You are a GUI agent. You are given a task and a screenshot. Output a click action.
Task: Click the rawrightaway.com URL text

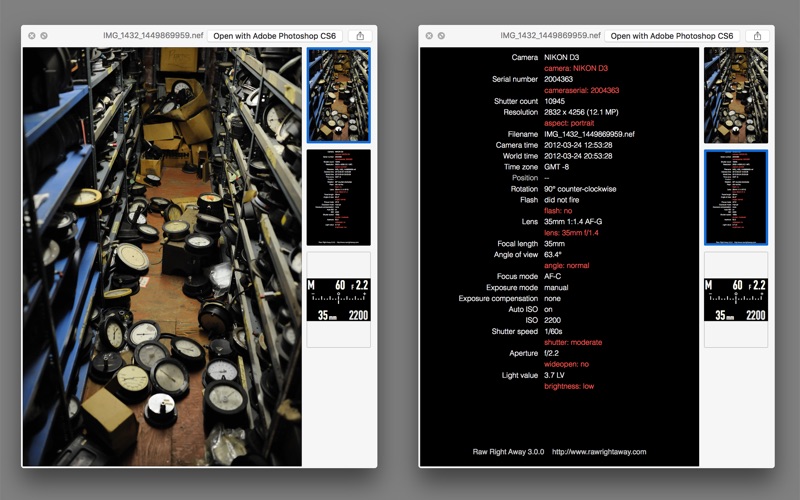[599, 452]
